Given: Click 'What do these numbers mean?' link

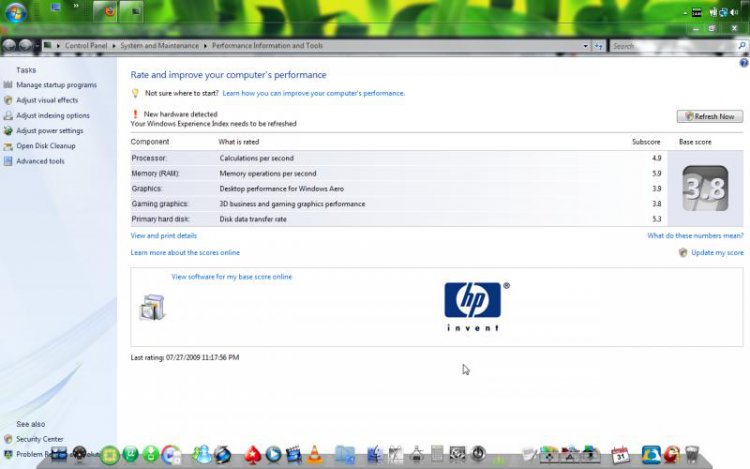Looking at the screenshot, I should coord(695,236).
